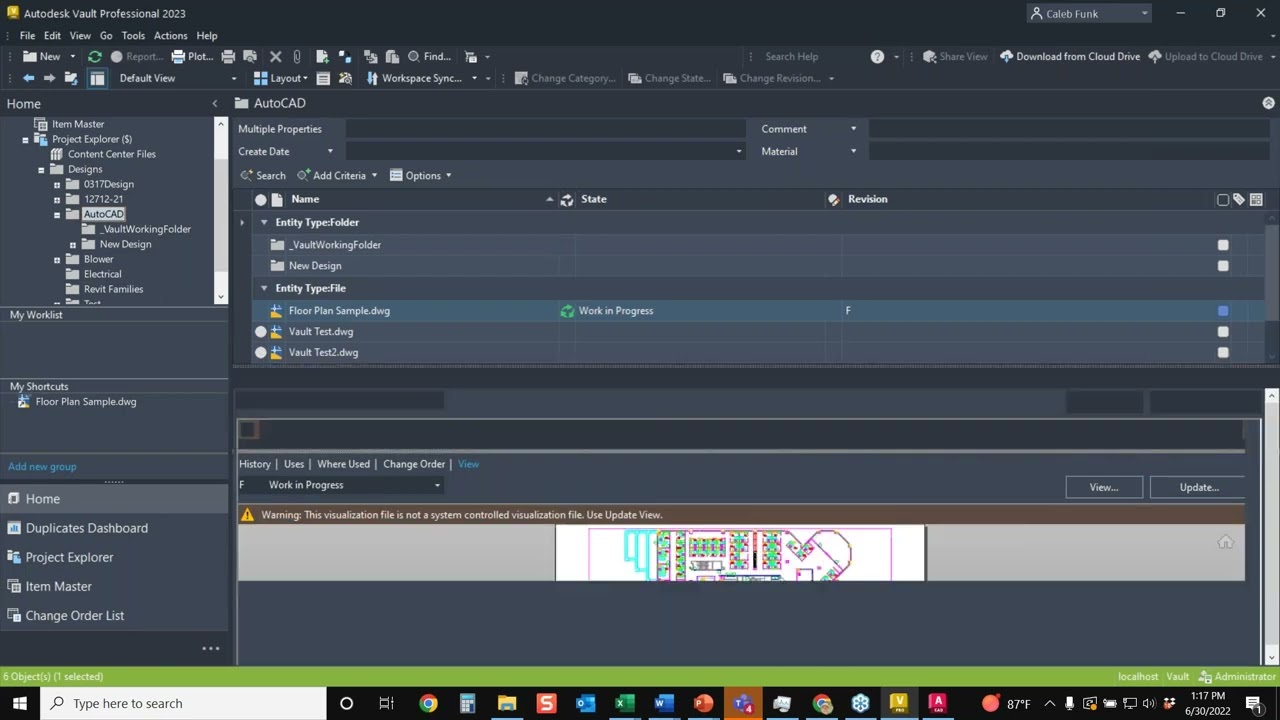
Task: Open Share View
Action: coord(955,56)
